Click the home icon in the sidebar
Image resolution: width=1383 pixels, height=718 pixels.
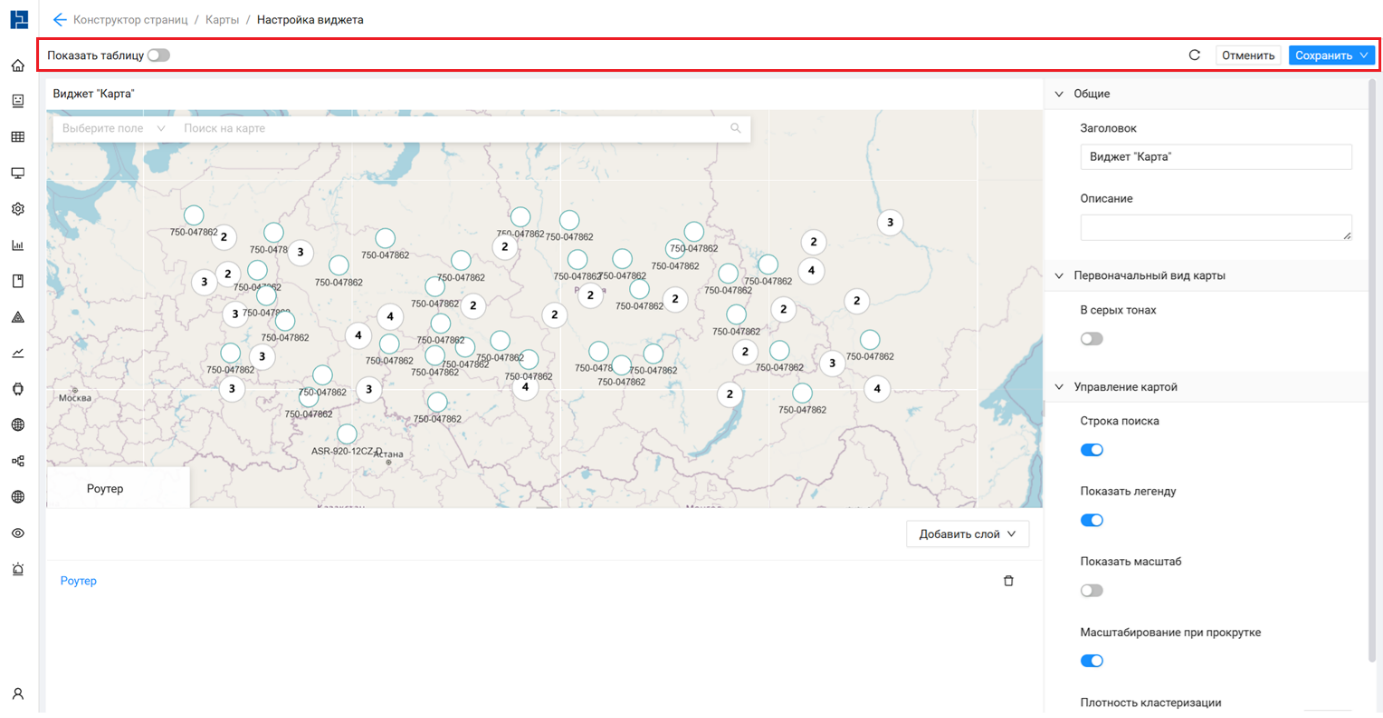[x=18, y=66]
